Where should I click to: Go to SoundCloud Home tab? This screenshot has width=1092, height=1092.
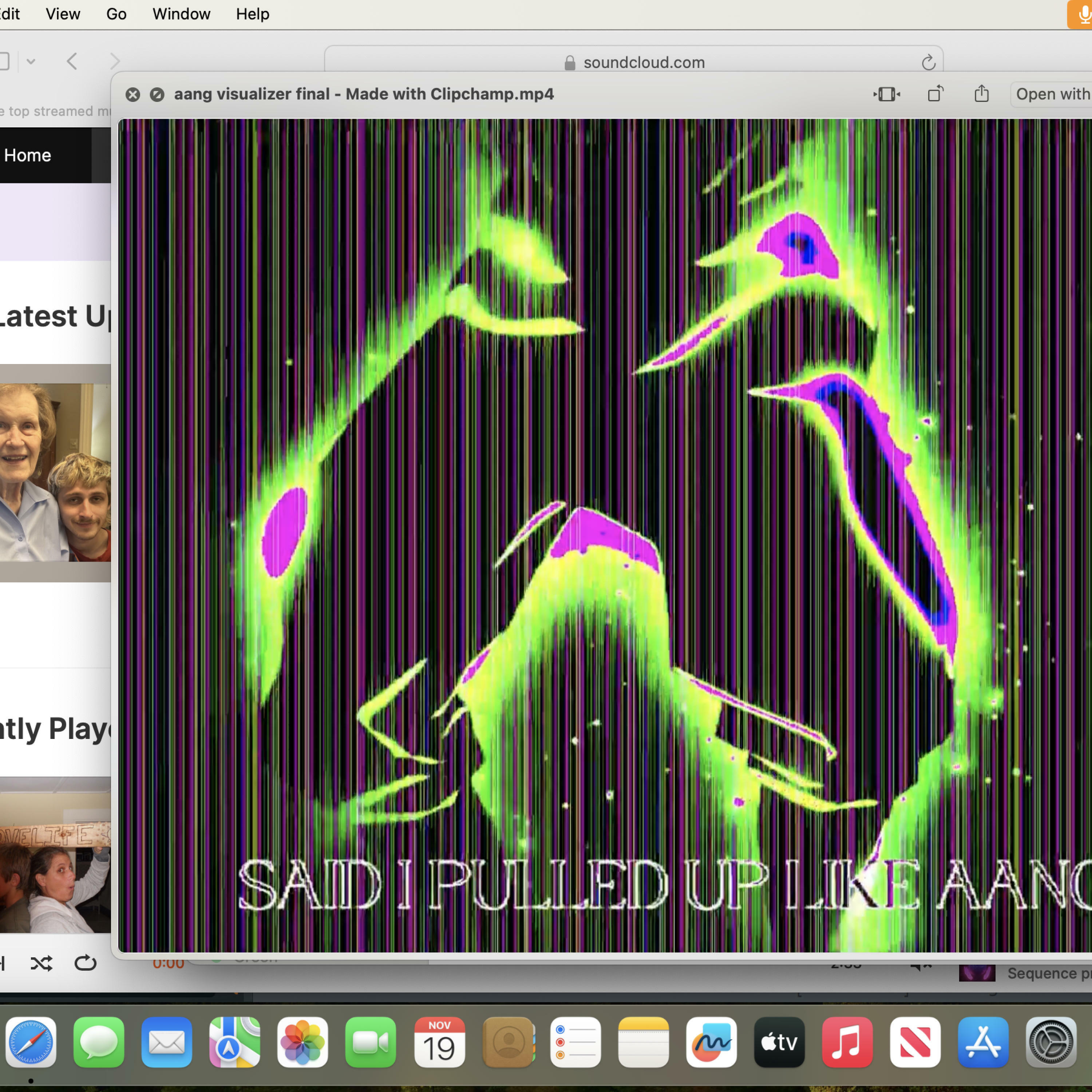coord(28,155)
